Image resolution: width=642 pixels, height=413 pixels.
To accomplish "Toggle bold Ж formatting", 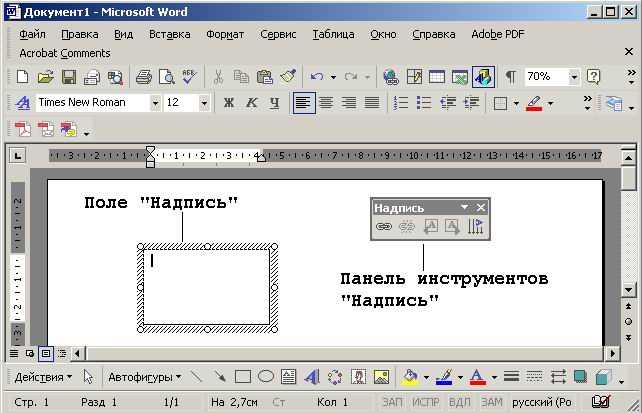I will point(228,102).
